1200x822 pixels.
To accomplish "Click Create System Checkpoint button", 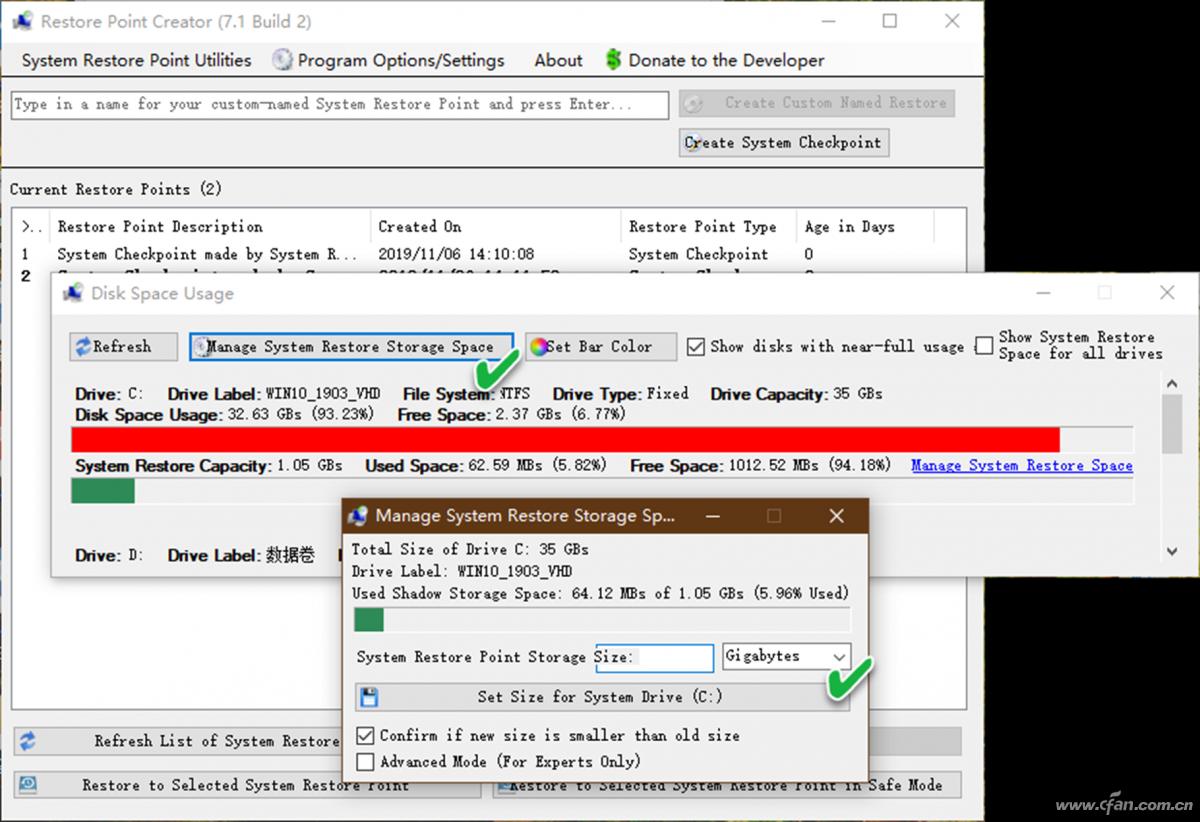I will pyautogui.click(x=783, y=143).
